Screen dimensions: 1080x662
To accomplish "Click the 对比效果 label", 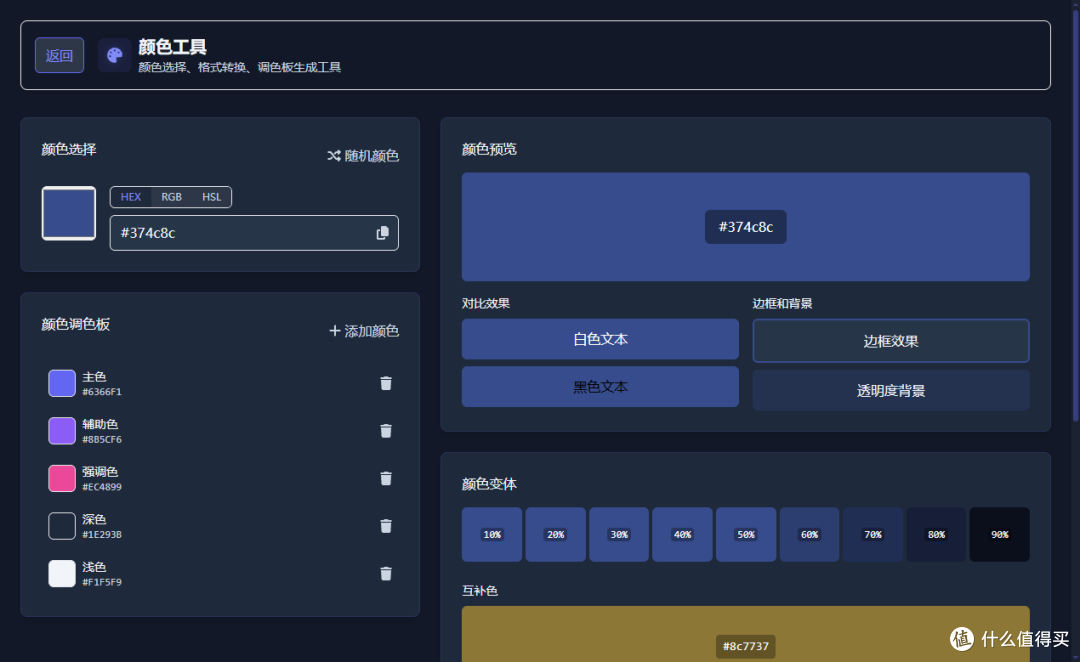I will (486, 304).
